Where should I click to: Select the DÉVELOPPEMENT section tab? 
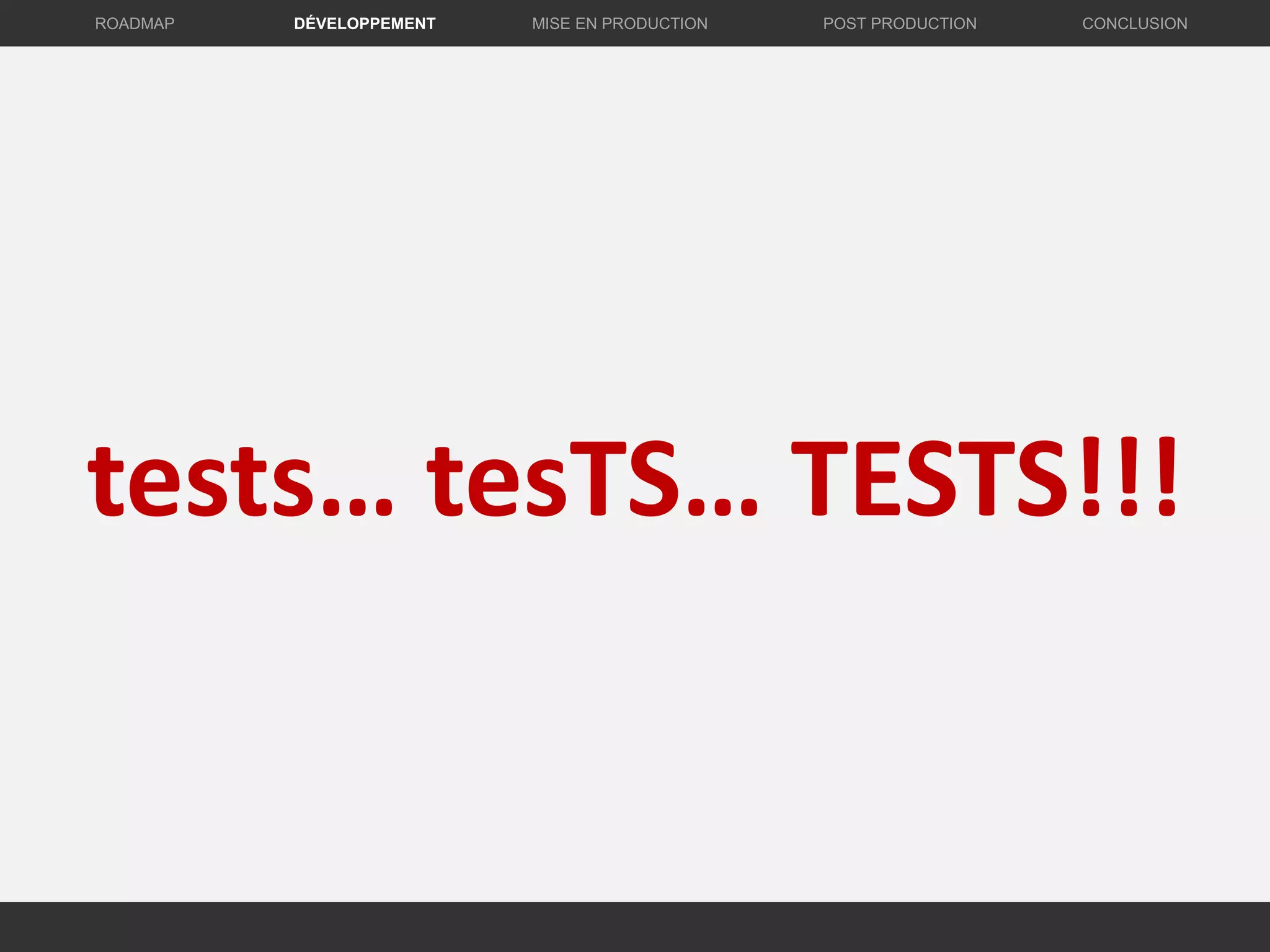pos(365,24)
